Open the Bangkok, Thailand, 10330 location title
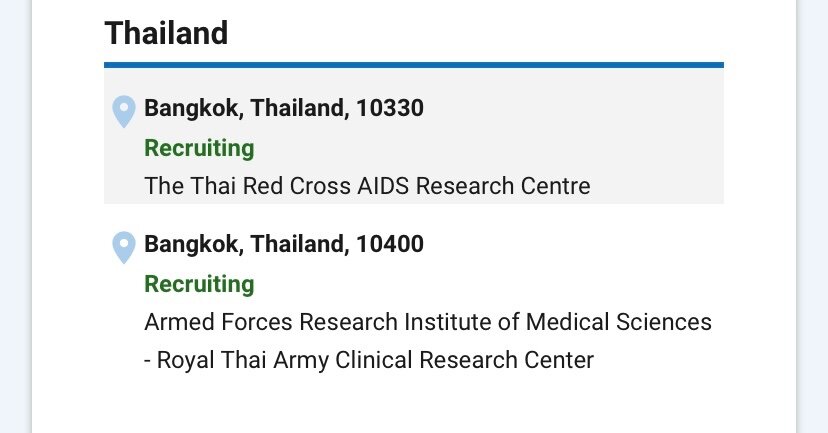This screenshot has width=828, height=433. click(284, 108)
